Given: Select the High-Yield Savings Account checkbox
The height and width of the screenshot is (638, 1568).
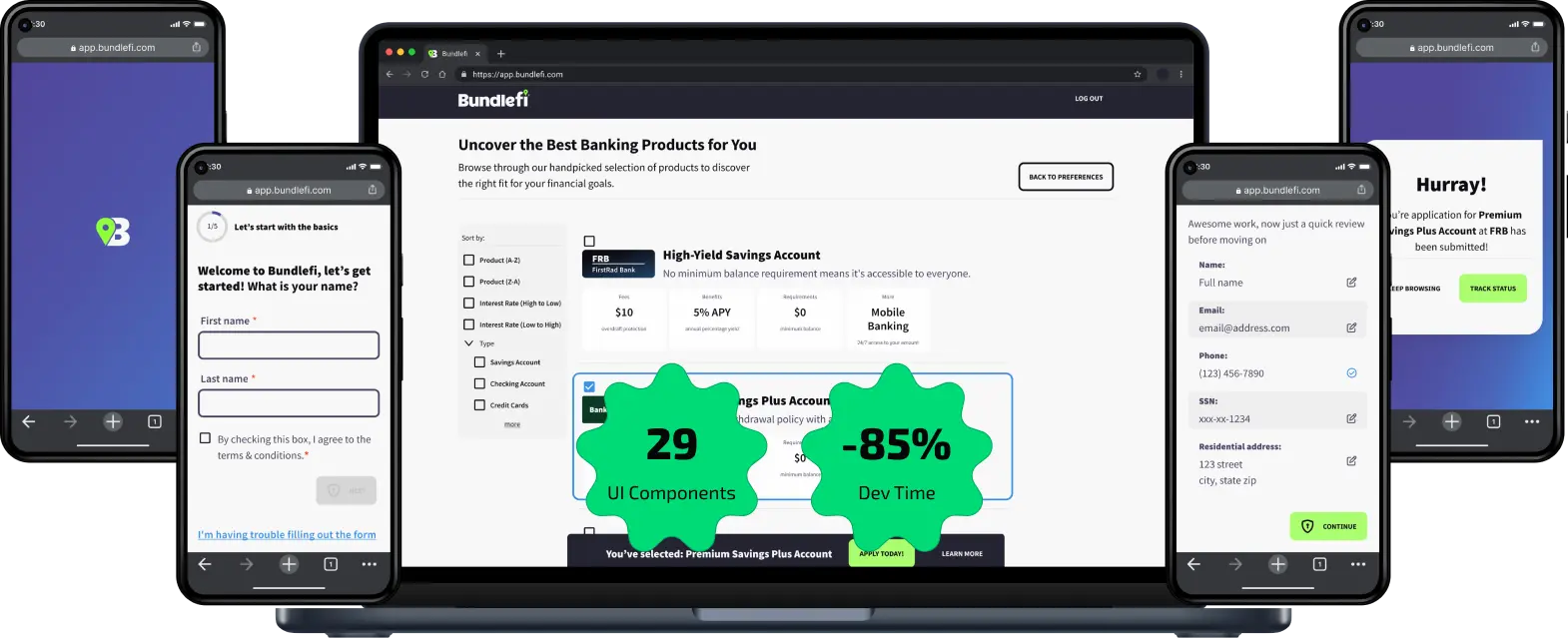Looking at the screenshot, I should 589,242.
